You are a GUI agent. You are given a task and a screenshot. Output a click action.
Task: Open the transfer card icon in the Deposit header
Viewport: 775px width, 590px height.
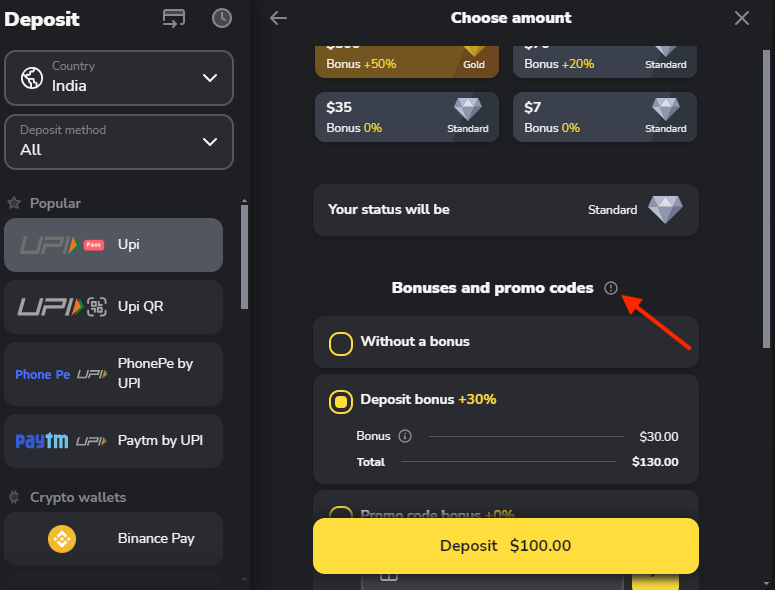pyautogui.click(x=173, y=18)
